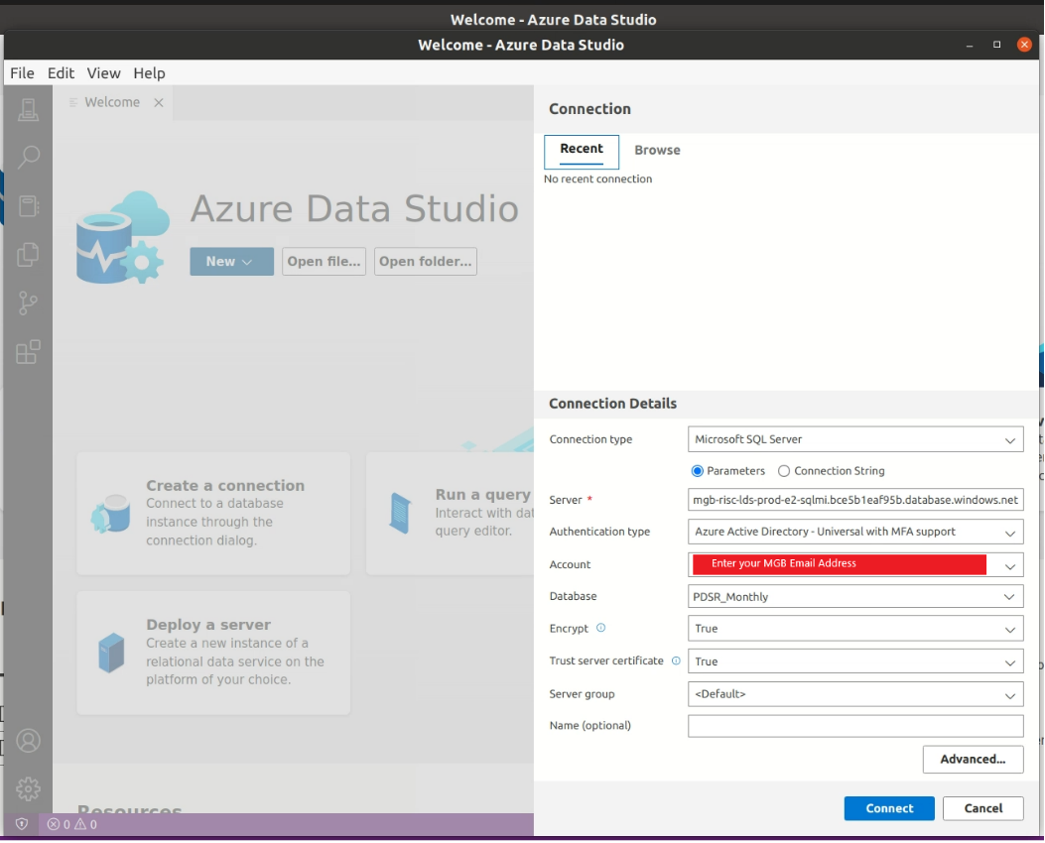
Task: Click the info icon beside Encrypt
Action: coord(601,628)
